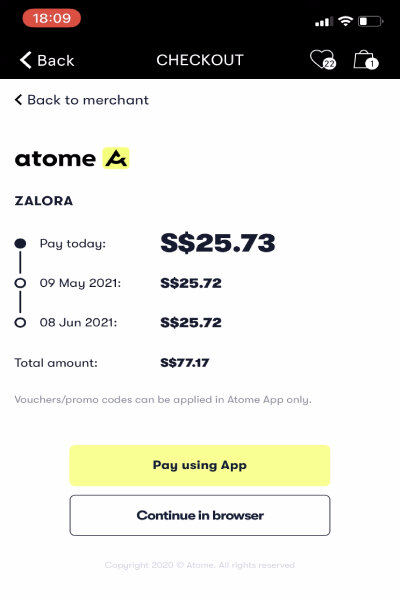Viewport: 400px width, 600px height.
Task: Open the wishlist heart icon
Action: click(322, 60)
